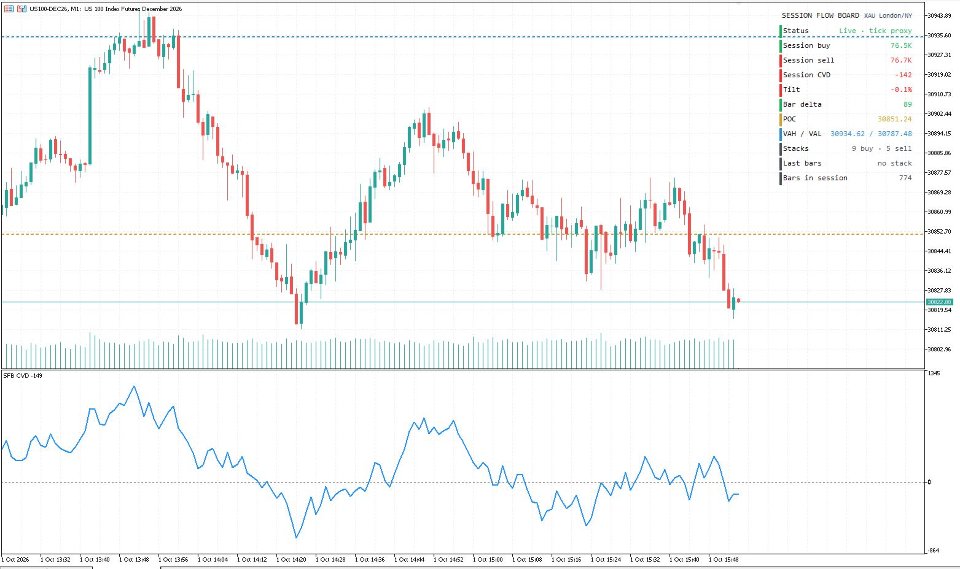The width and height of the screenshot is (960, 569).
Task: Select the 'no stack' value
Action: pos(894,163)
